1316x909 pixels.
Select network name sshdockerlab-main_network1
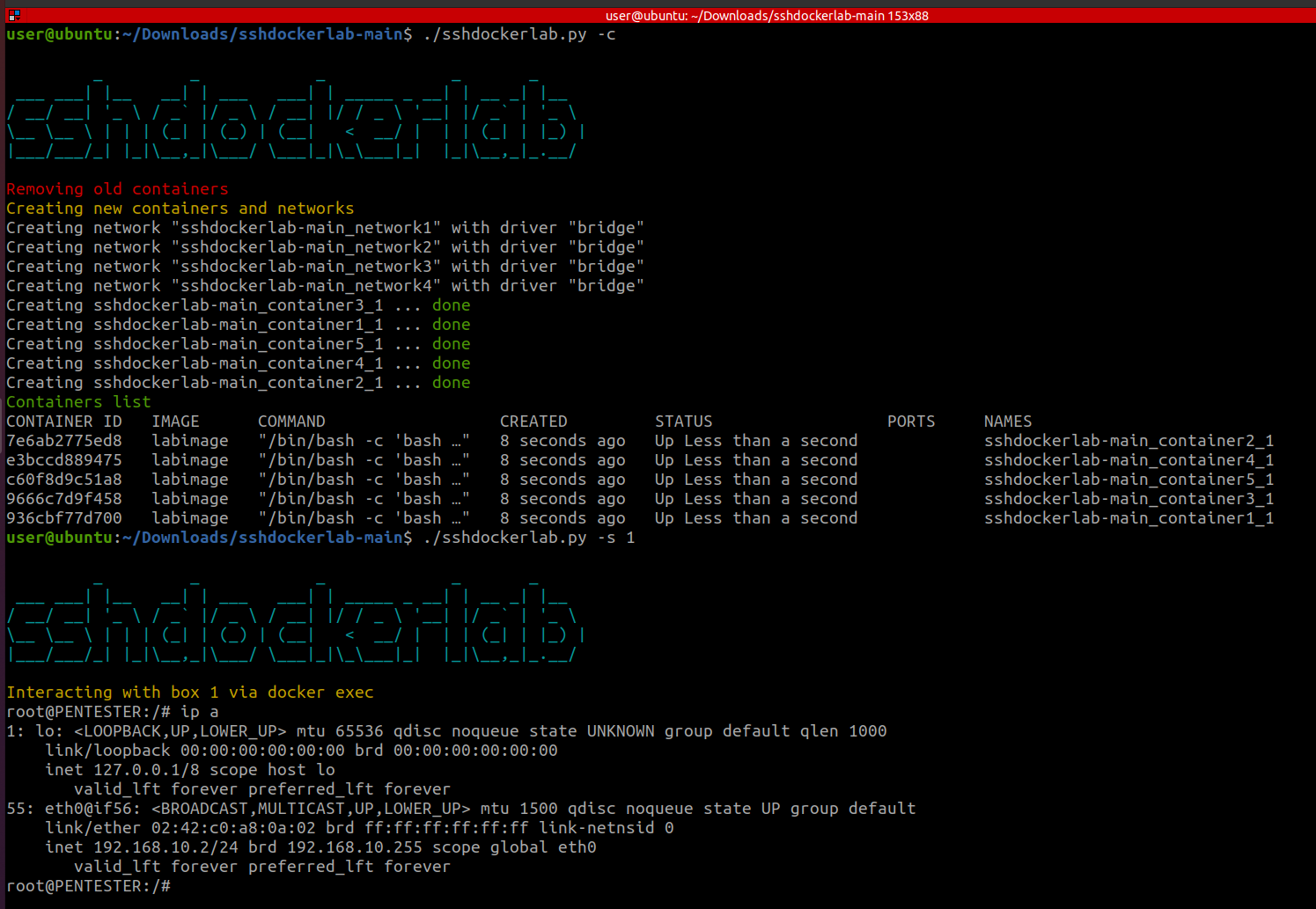pos(308,227)
